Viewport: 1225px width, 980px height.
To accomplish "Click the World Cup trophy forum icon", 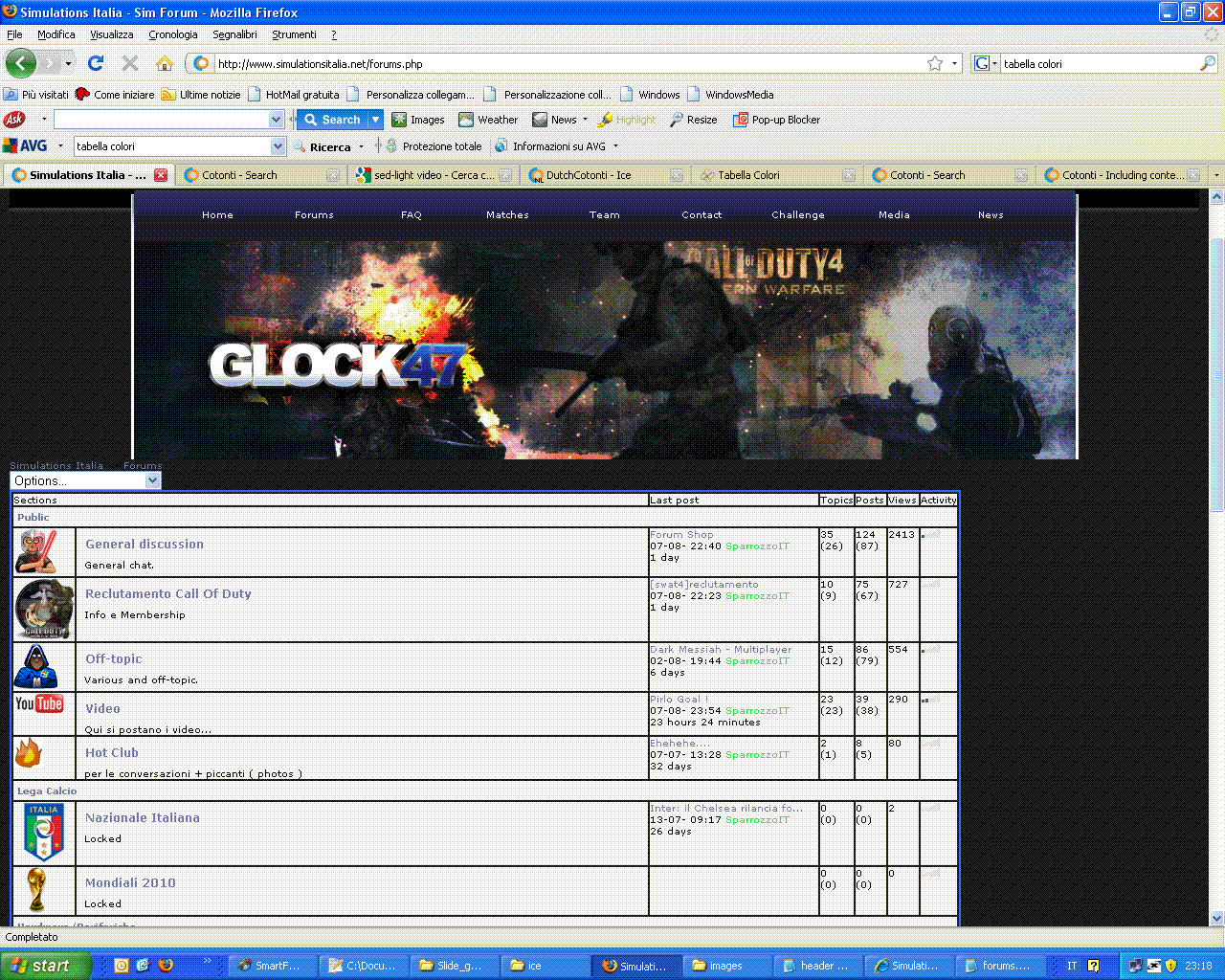I will point(36,889).
